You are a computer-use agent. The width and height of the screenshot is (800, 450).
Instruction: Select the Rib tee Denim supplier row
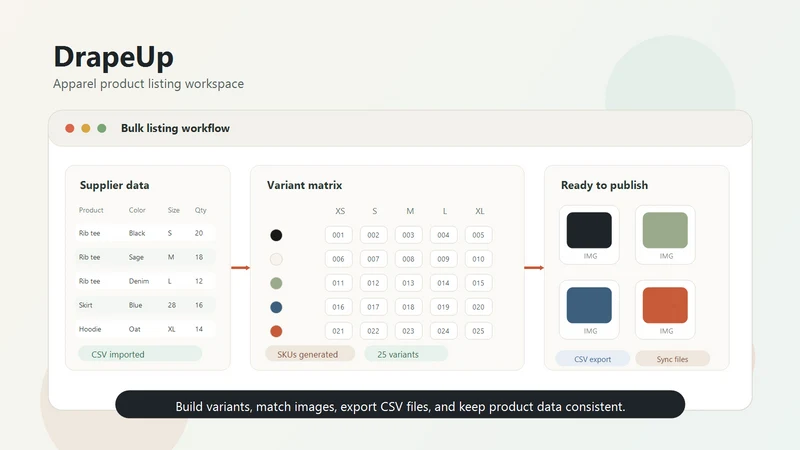point(145,281)
